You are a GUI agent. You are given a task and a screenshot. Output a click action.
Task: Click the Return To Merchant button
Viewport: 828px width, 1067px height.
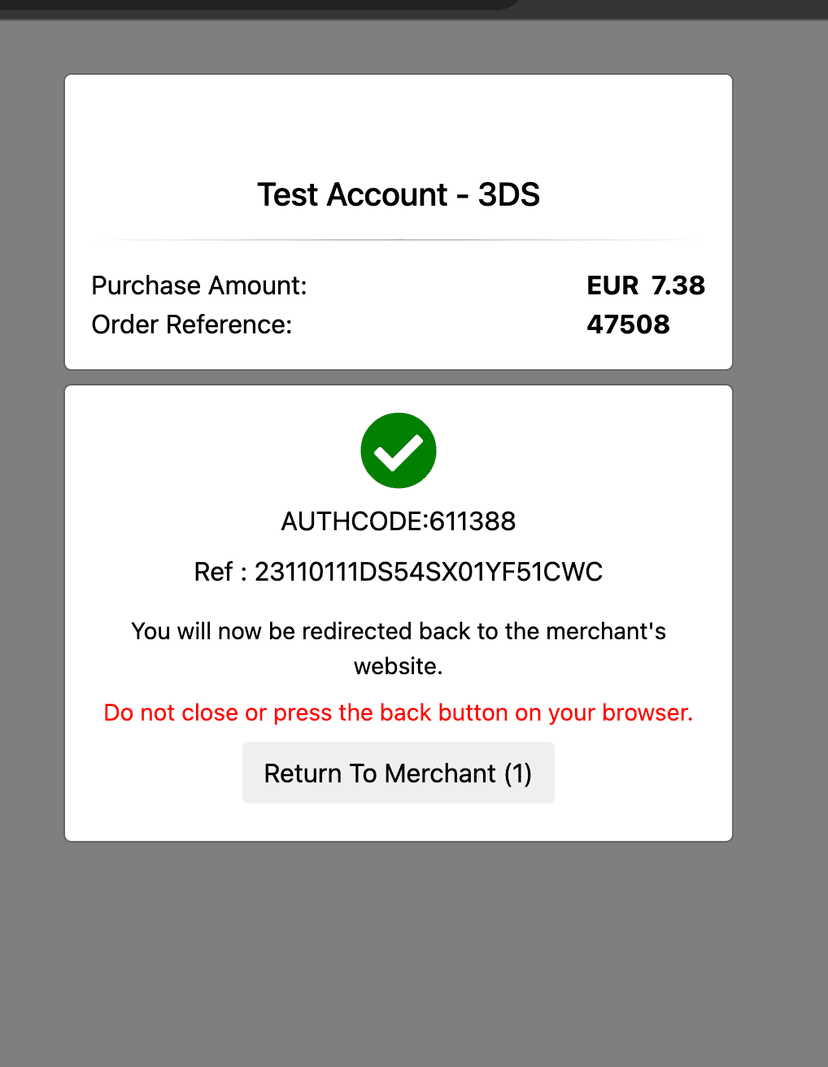point(398,773)
